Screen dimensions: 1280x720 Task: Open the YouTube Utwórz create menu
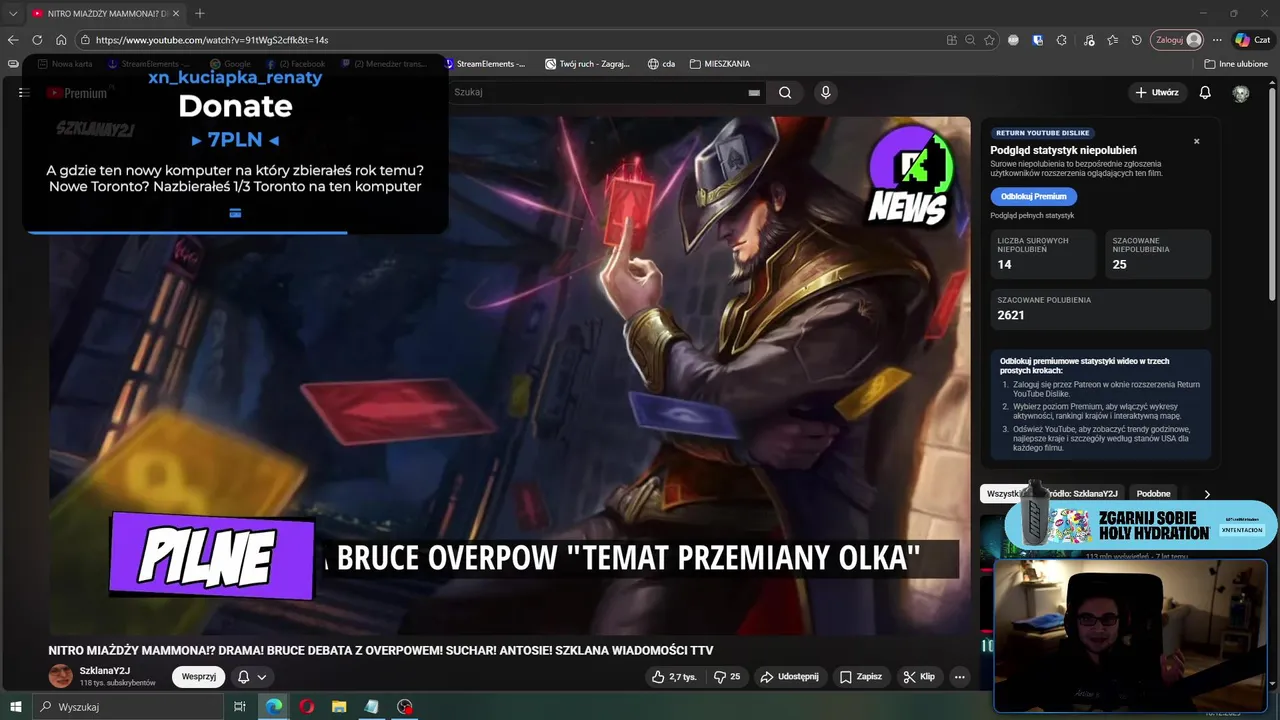1156,92
